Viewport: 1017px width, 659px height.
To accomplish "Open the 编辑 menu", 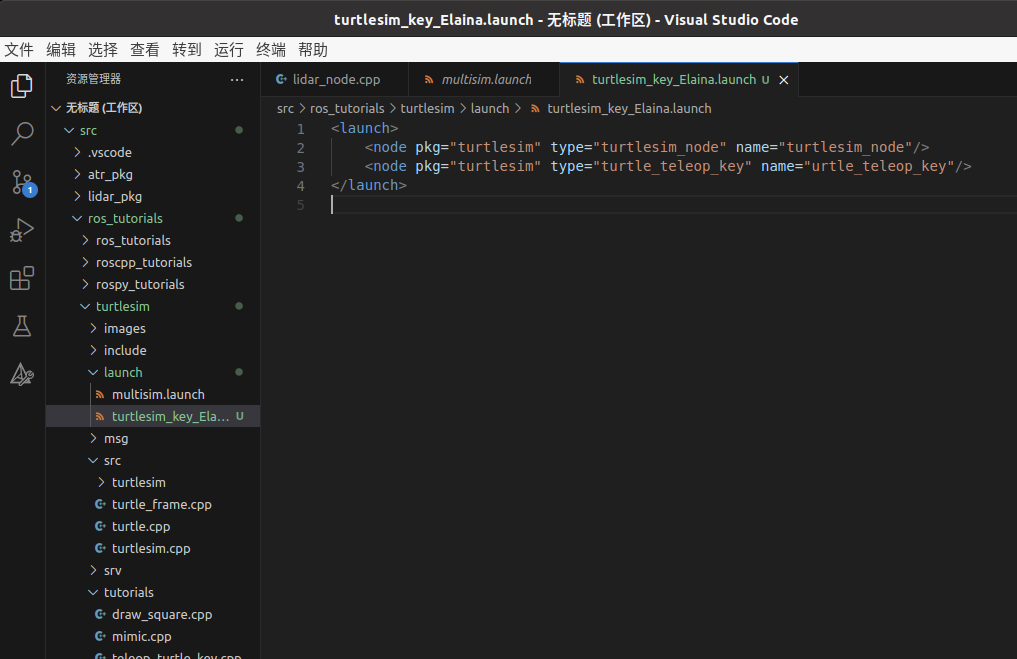I will (x=61, y=50).
